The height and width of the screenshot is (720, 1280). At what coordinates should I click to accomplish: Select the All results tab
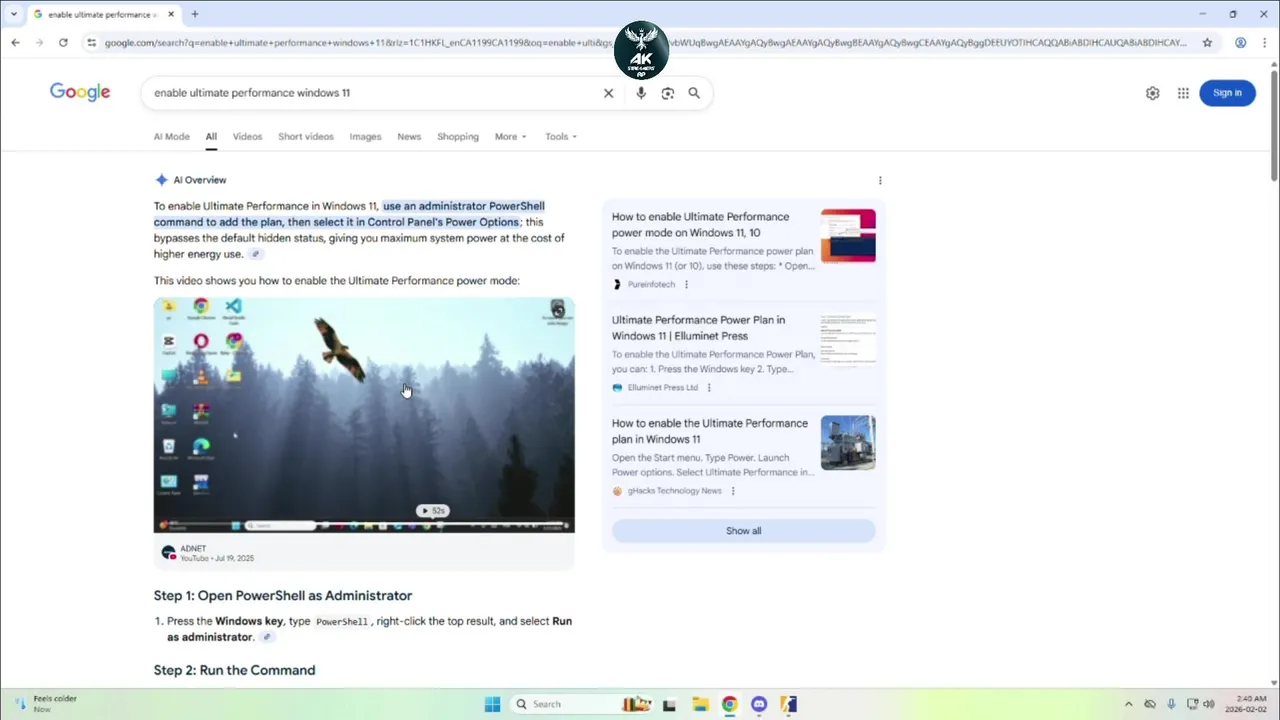(211, 137)
